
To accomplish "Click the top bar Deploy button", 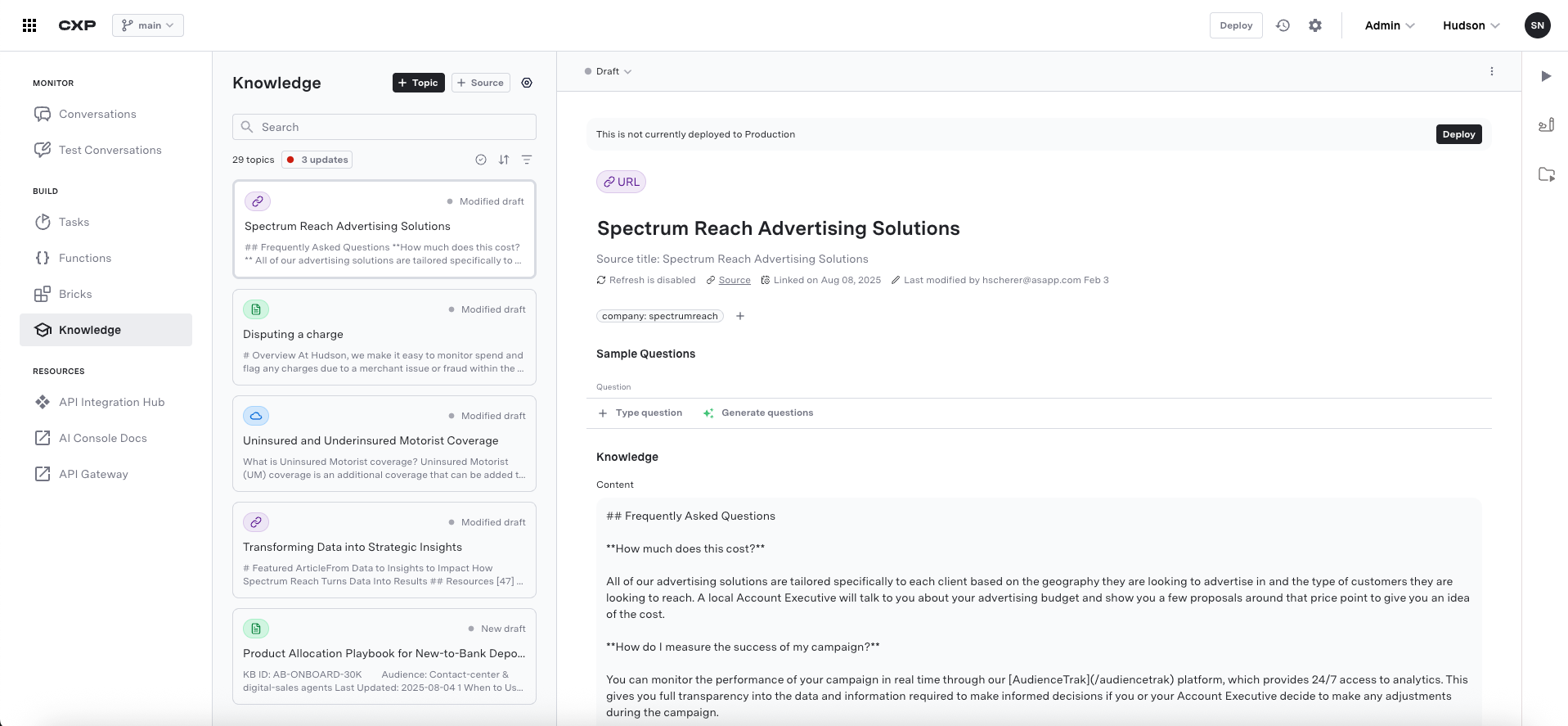I will point(1236,25).
